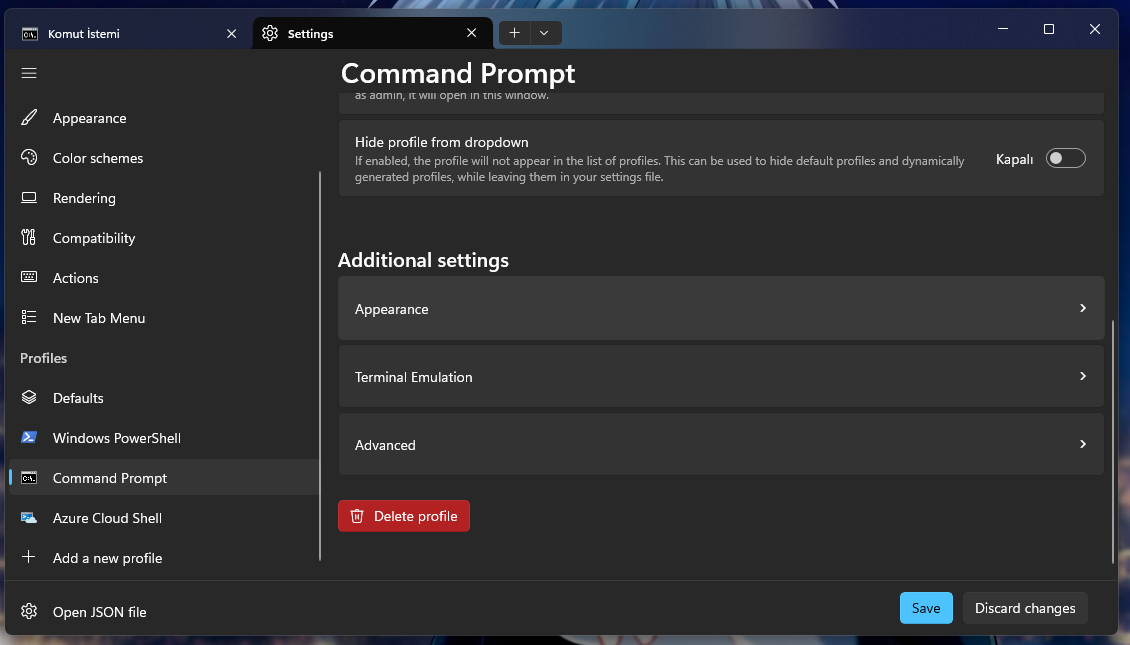This screenshot has width=1130, height=645.
Task: Go to Compatibility settings page
Action: (x=164, y=238)
